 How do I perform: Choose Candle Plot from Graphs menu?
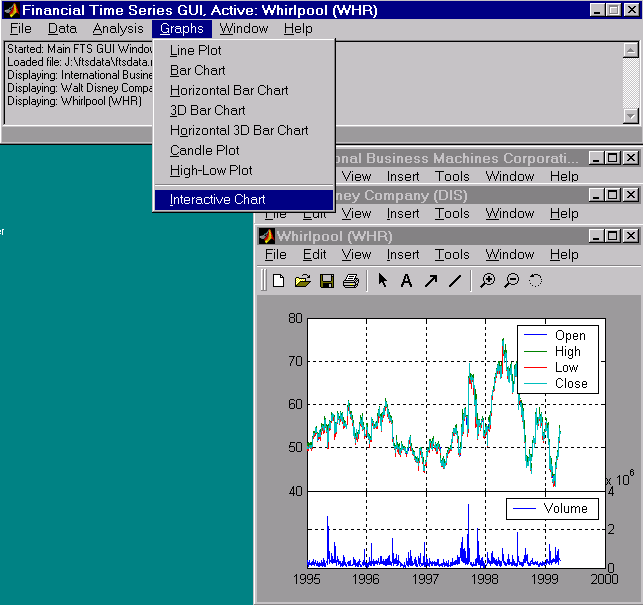pyautogui.click(x=245, y=151)
